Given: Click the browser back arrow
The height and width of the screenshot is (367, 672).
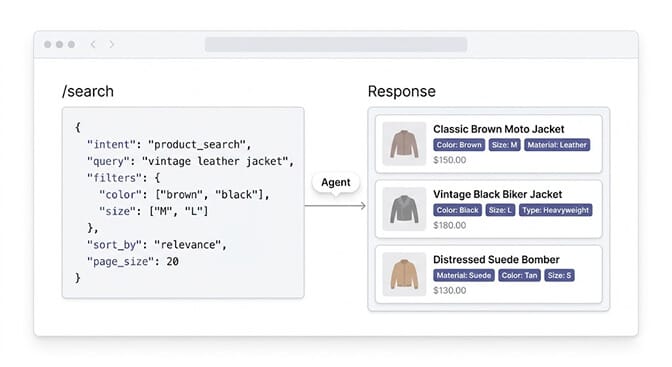Looking at the screenshot, I should (93, 44).
